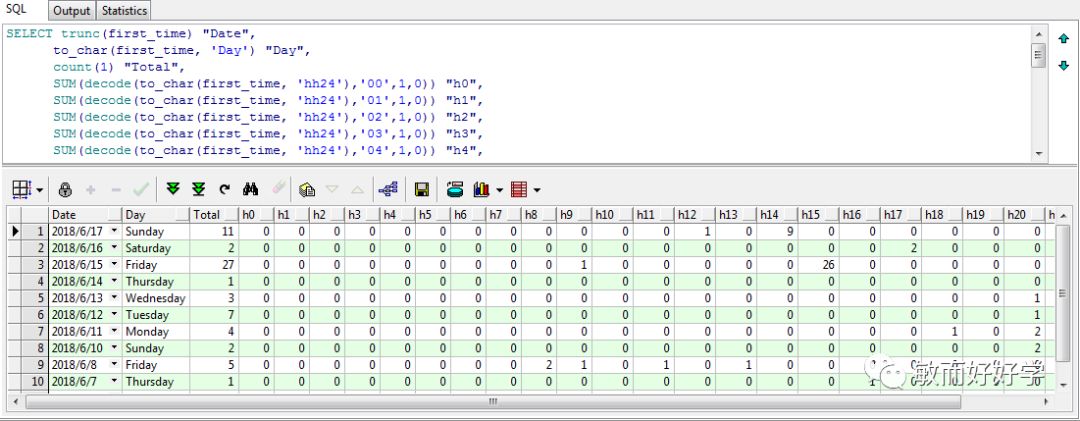Screen dimensions: 1080x421
Task: Click the Total cell with value 11
Action: tap(214, 232)
